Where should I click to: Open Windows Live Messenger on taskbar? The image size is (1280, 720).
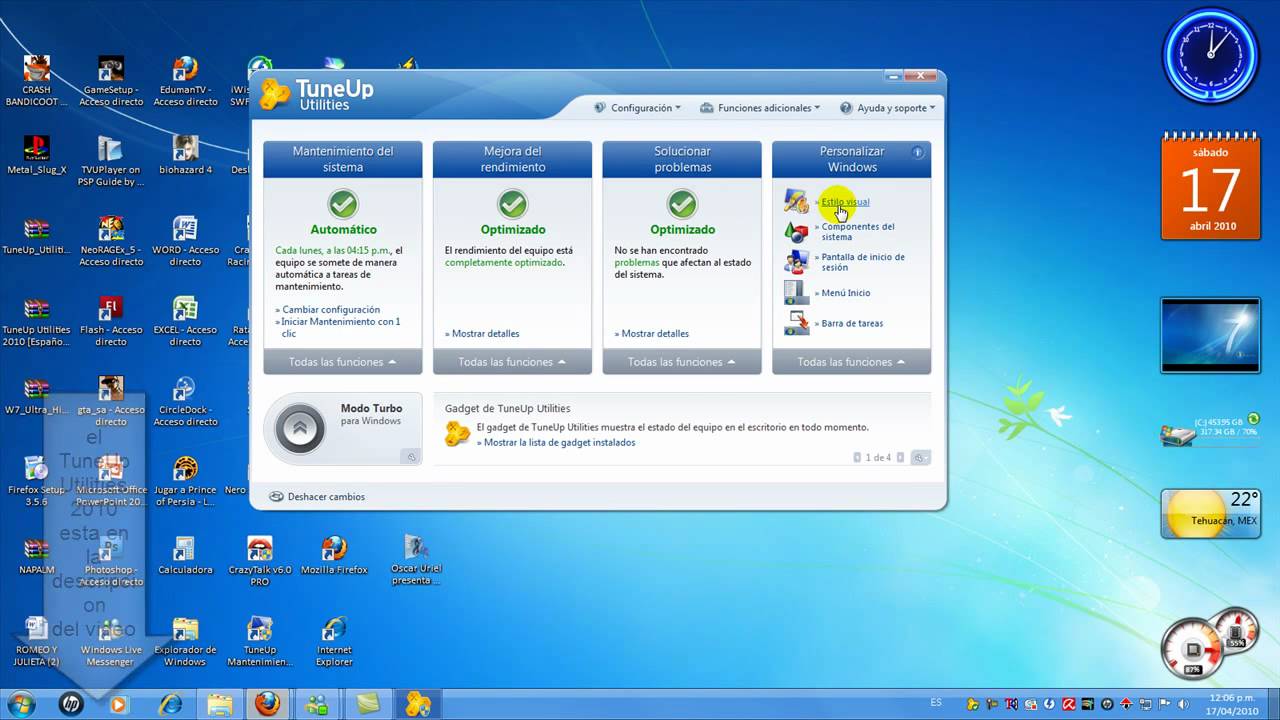(x=318, y=703)
